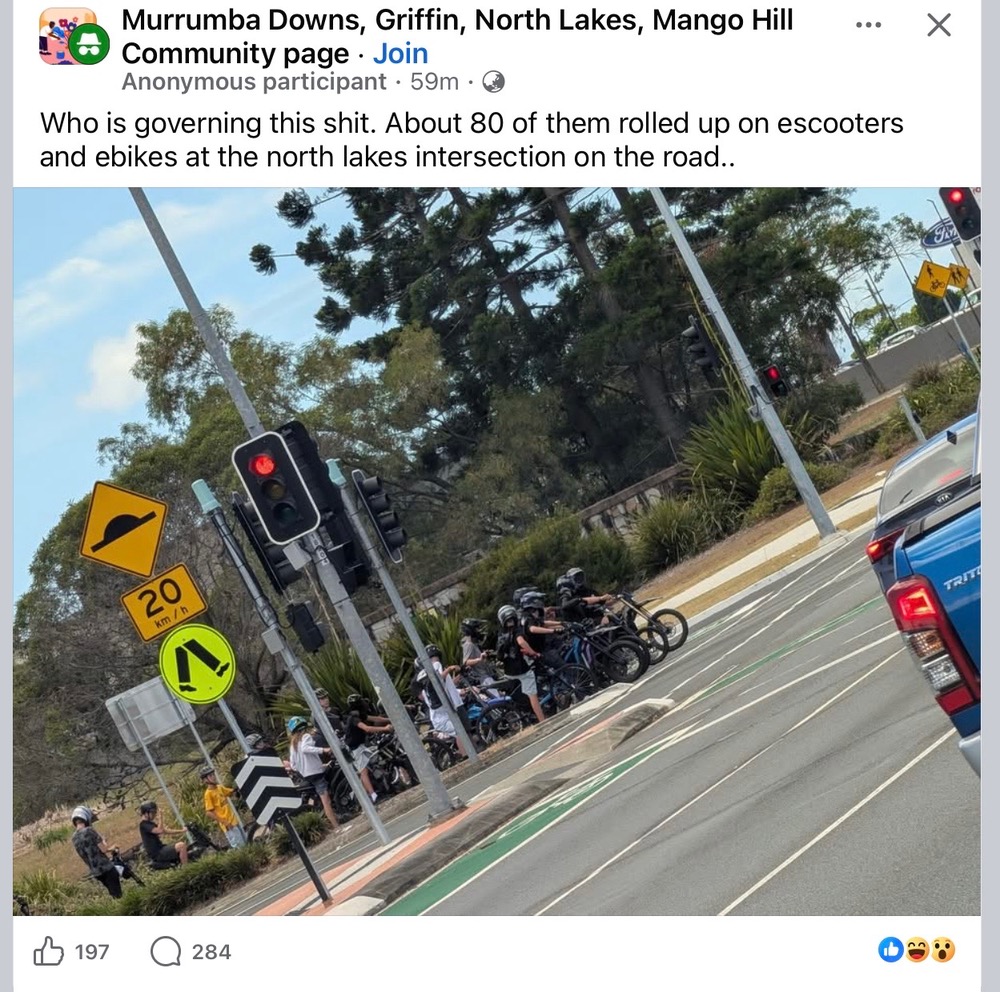
Task: Click the Haha laughing reaction emoji
Action: [917, 950]
